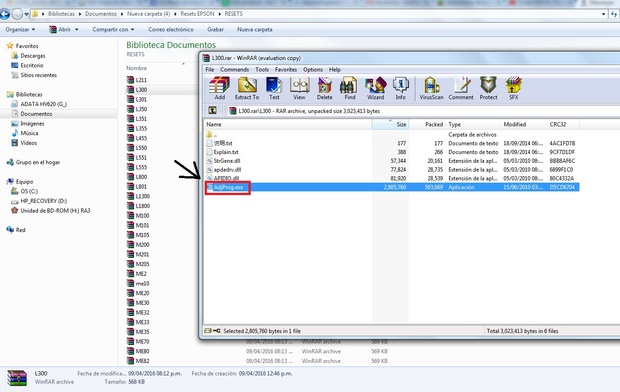
Task: Select the L211 archive icon in Explorer
Action: (130, 80)
